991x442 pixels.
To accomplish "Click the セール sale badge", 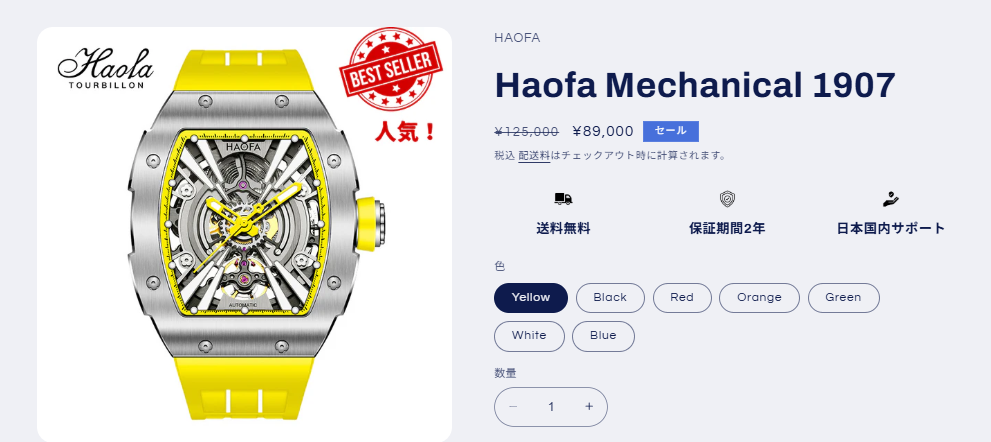I will [671, 131].
